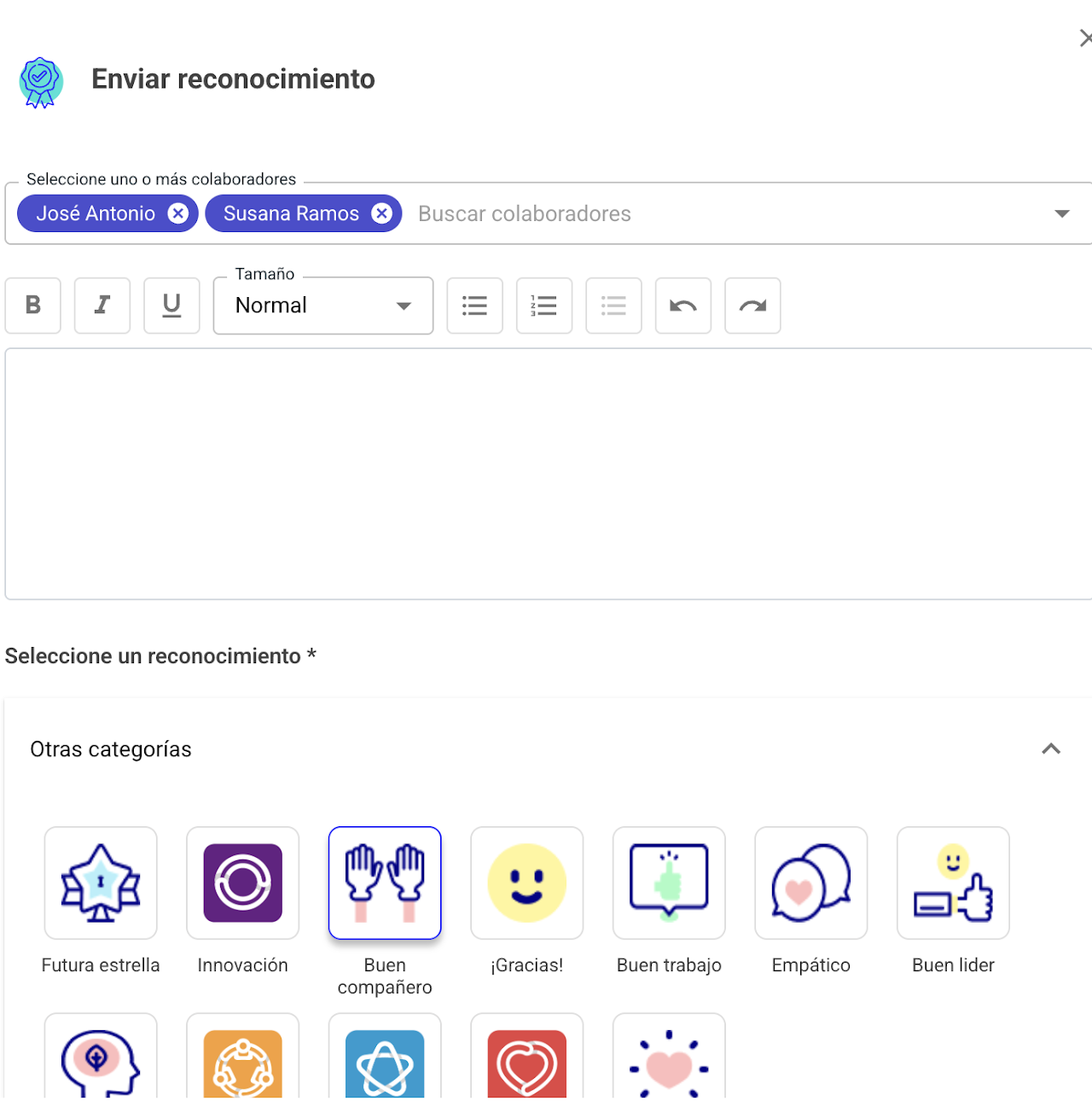This screenshot has height=1101, width=1092.
Task: Choose the Buen lider badge
Action: point(953,883)
